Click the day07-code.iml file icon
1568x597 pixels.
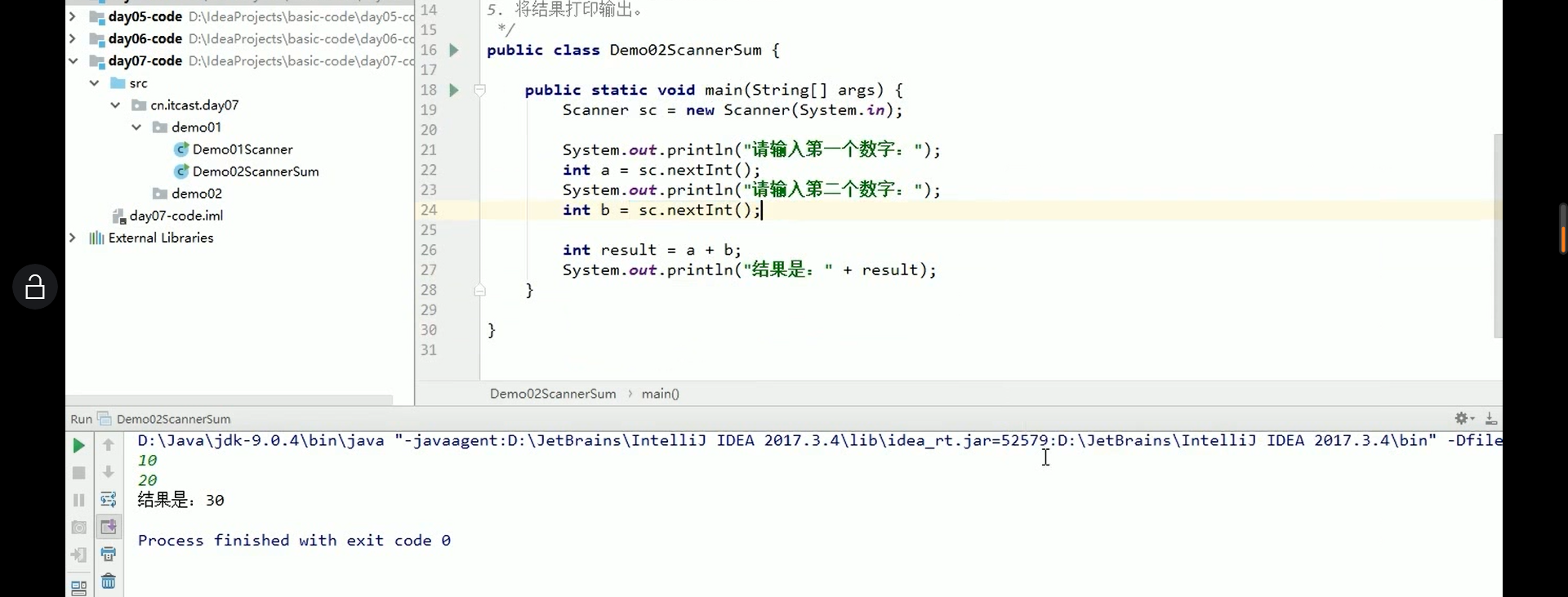tap(118, 216)
